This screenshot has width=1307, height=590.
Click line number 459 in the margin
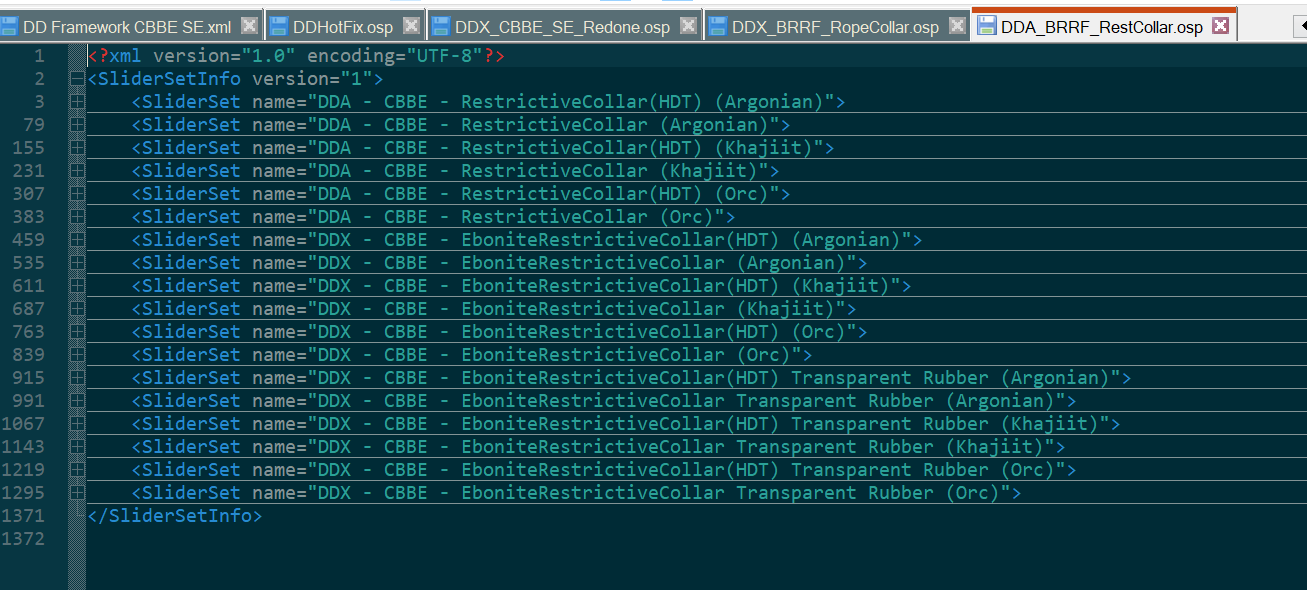pos(29,240)
